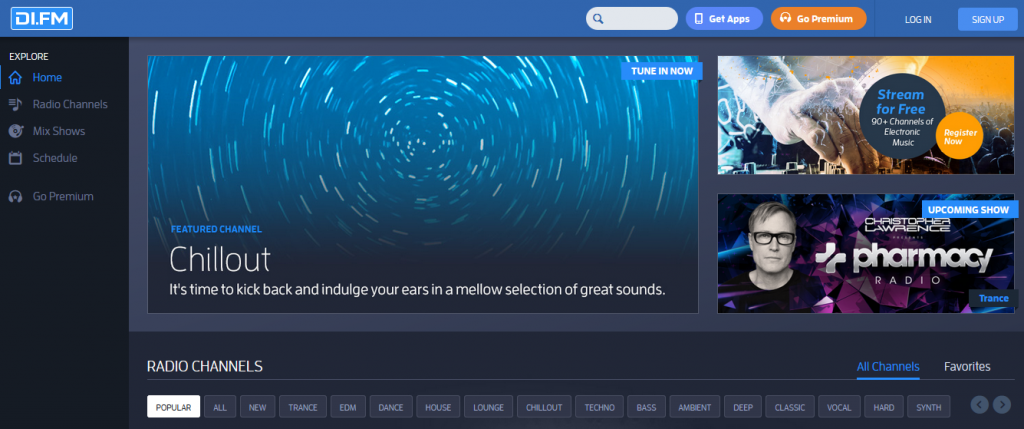This screenshot has width=1024, height=429.
Task: Select BASS channel filter
Action: coord(647,407)
